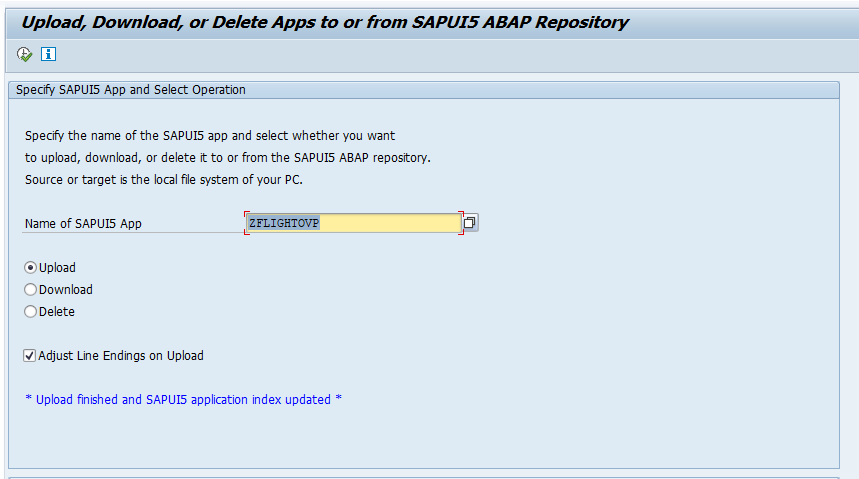Open the program information icon

click(x=48, y=54)
